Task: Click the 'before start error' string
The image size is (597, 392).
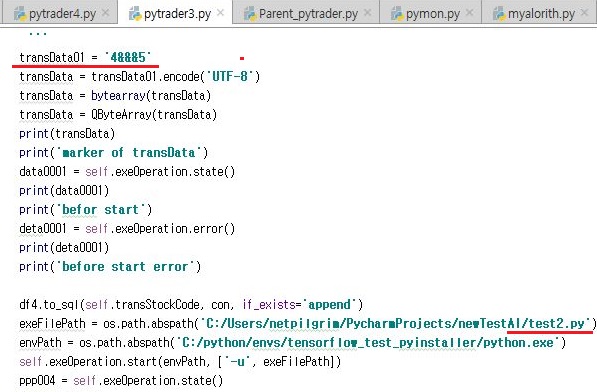Action: pyautogui.click(x=125, y=267)
